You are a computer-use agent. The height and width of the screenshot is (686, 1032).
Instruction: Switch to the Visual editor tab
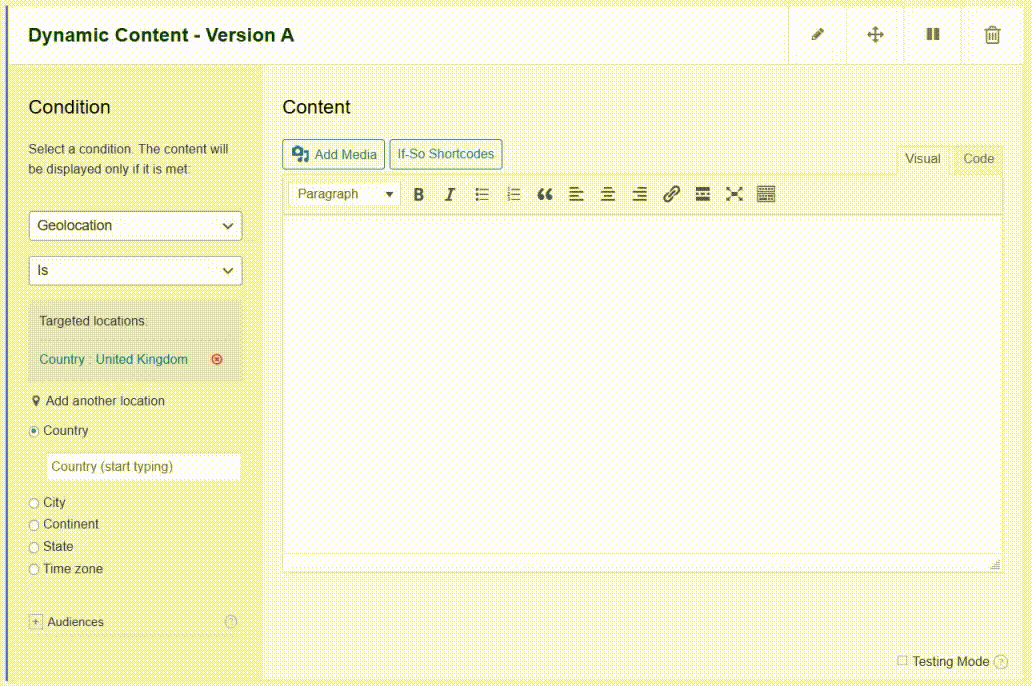pos(922,159)
